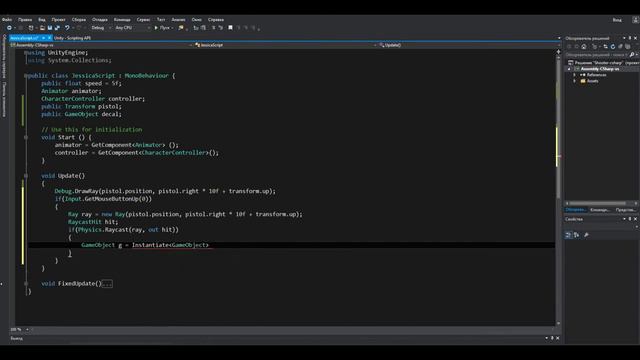Click Alphabetical sort icon in Properties panel
The width and height of the screenshot is (640, 360).
pyautogui.click(x=576, y=235)
